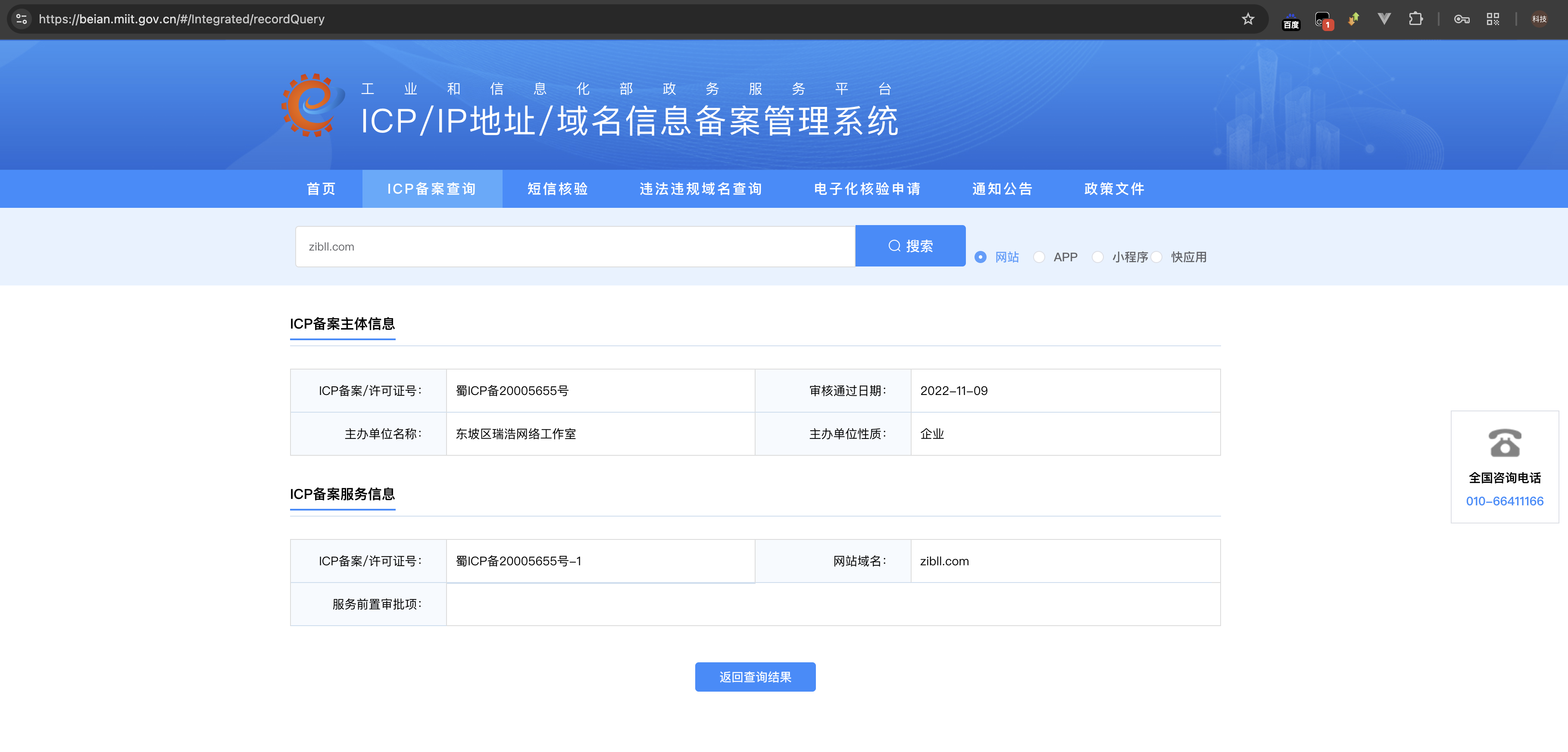Select the APP radio button
Viewport: 1568px width, 752px height.
[1039, 257]
